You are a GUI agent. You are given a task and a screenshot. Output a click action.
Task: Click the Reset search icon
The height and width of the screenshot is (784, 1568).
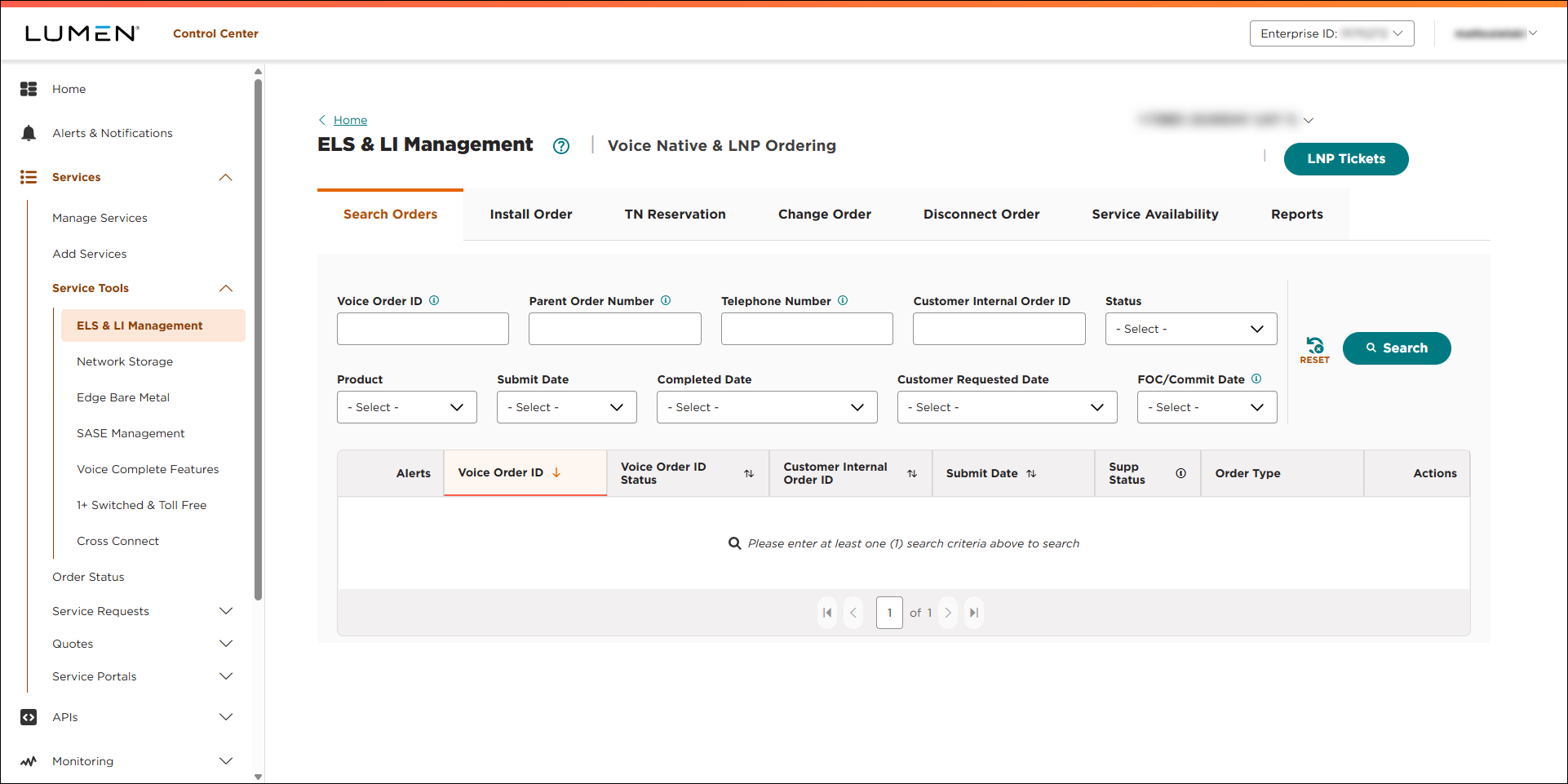(x=1314, y=350)
